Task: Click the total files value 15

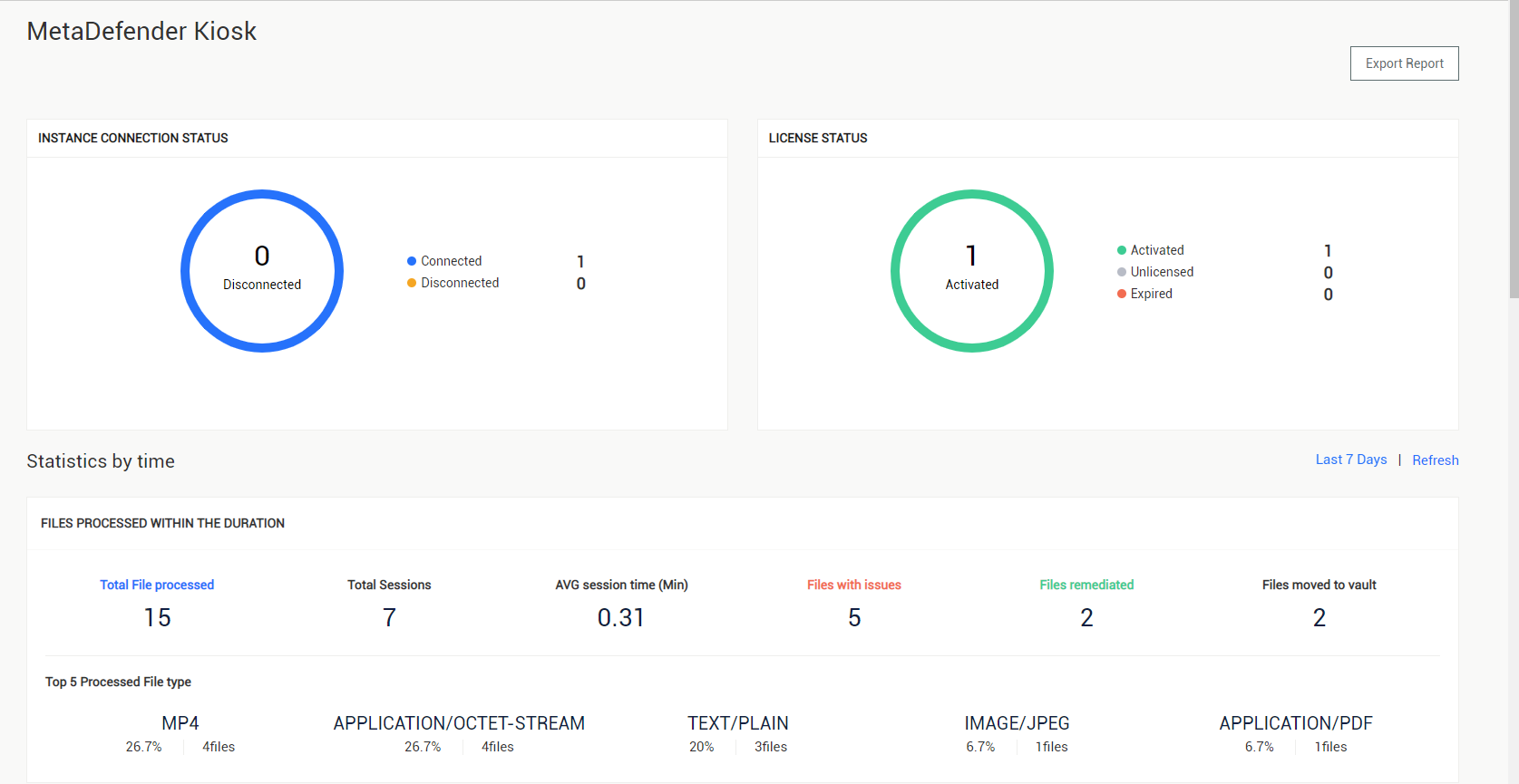Action: 157,617
